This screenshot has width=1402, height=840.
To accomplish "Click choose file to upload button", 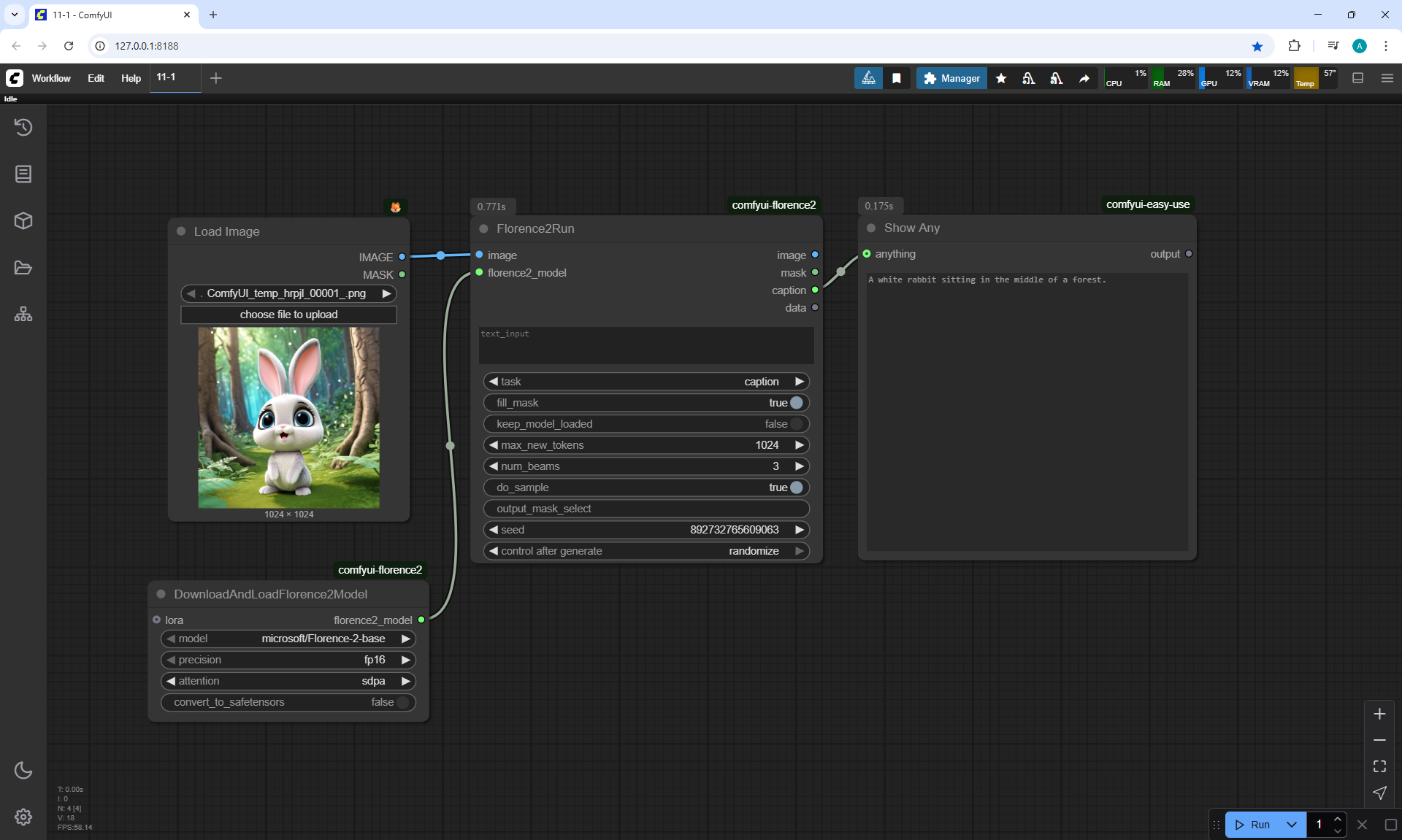I will click(x=288, y=315).
